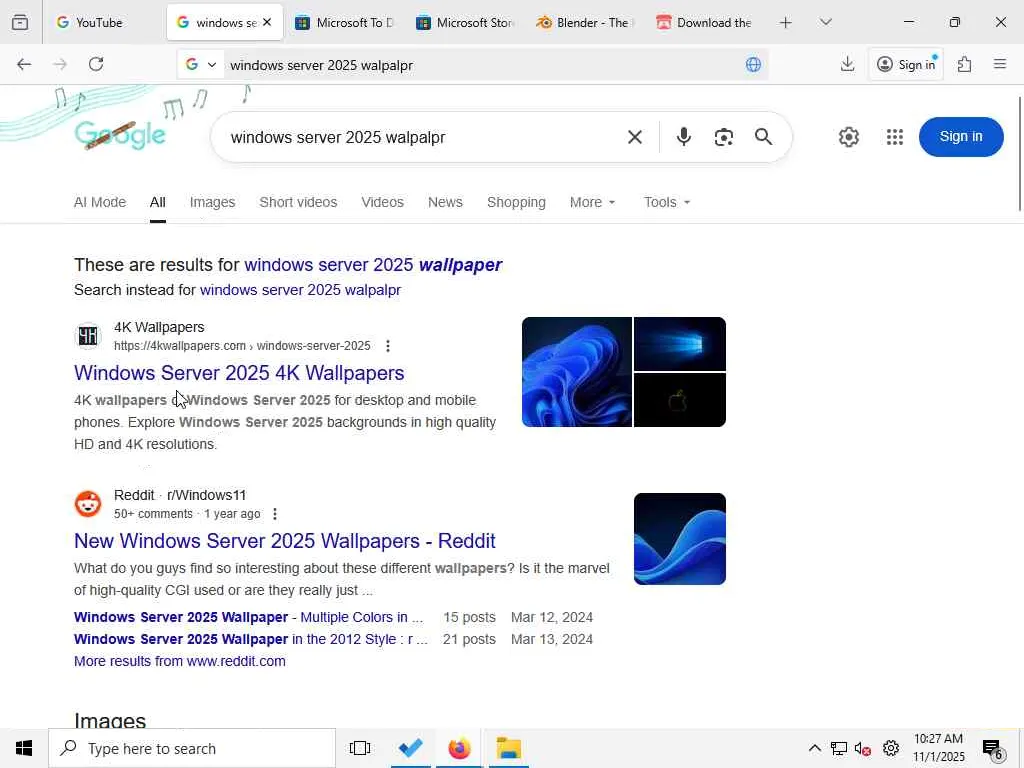Select the All results tab
The width and height of the screenshot is (1024, 768).
pos(157,202)
